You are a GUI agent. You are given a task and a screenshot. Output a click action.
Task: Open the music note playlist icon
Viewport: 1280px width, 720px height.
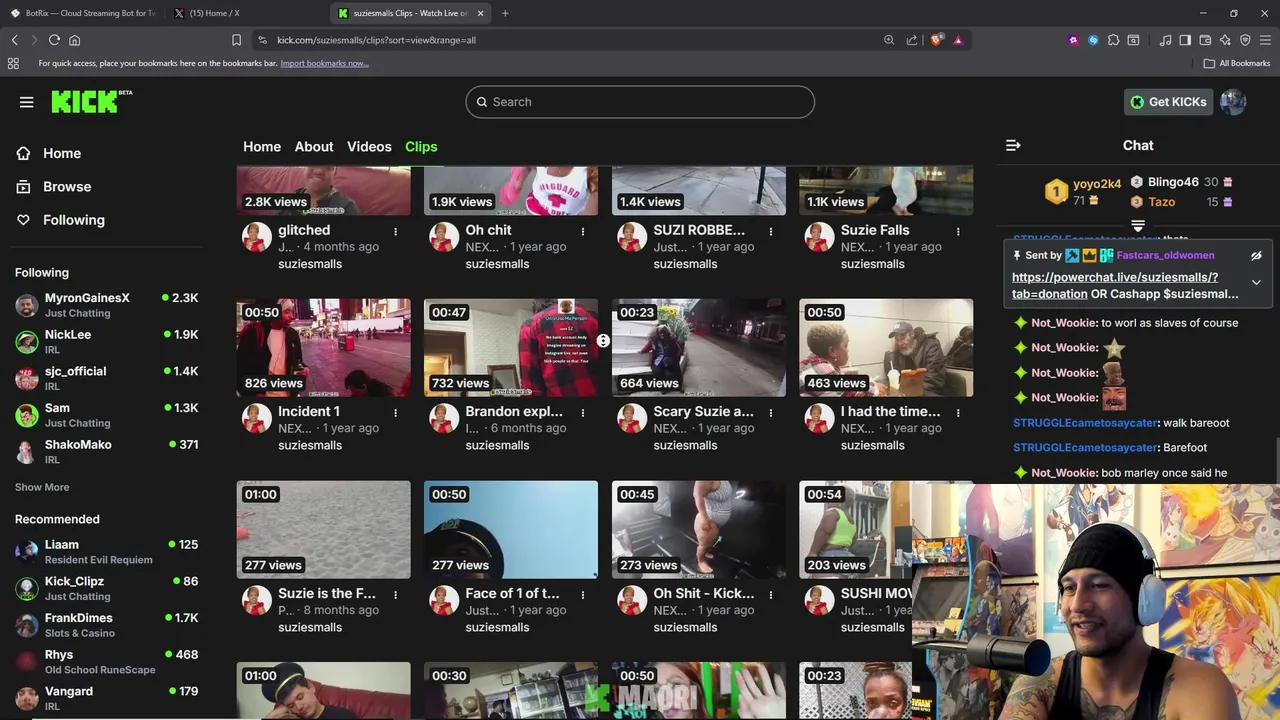1165,40
